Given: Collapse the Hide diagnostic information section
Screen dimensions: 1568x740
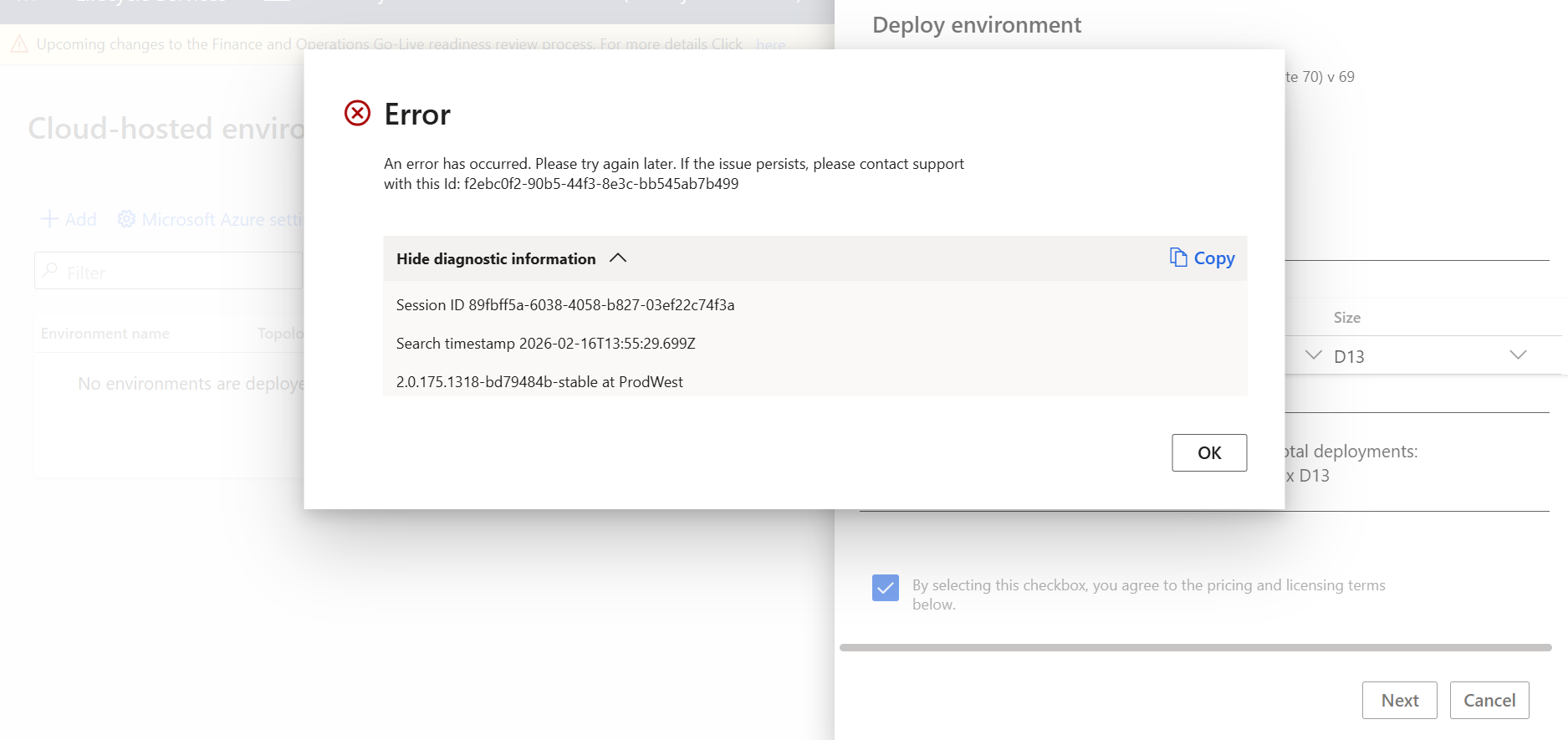Looking at the screenshot, I should tap(511, 258).
